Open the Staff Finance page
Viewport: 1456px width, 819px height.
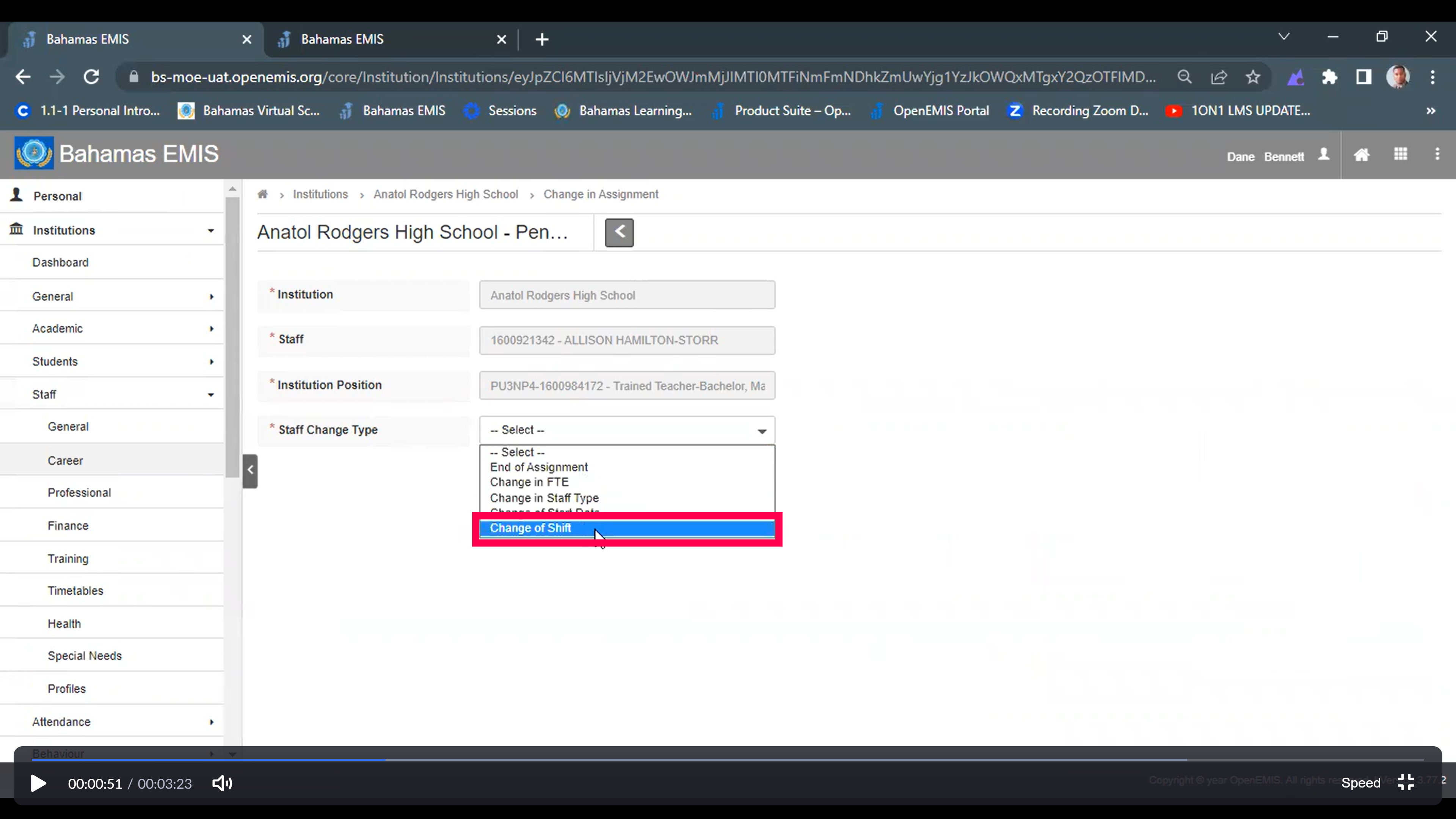click(112, 526)
